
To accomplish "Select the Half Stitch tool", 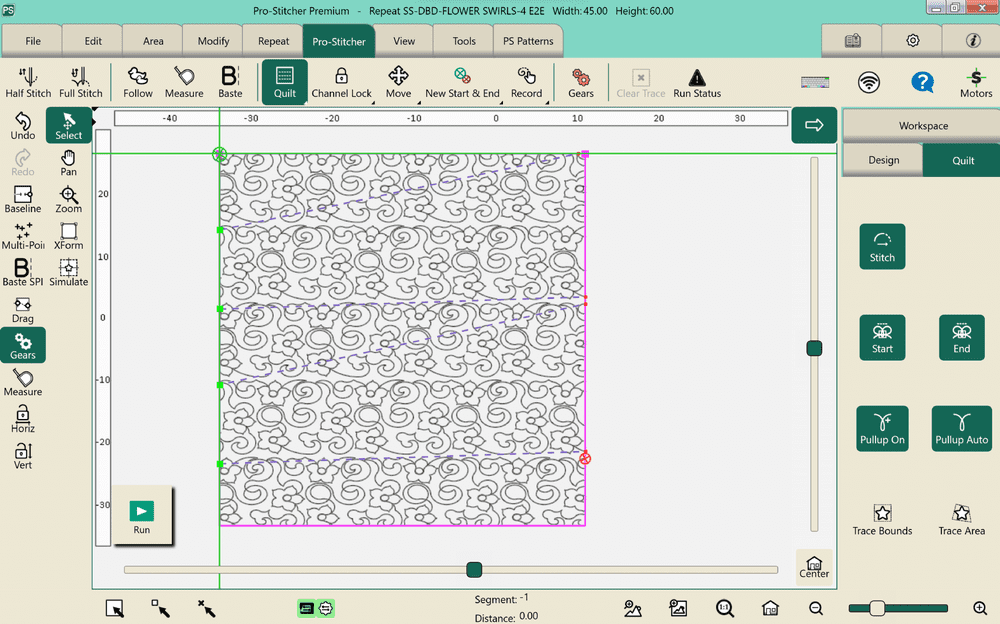I will point(27,82).
